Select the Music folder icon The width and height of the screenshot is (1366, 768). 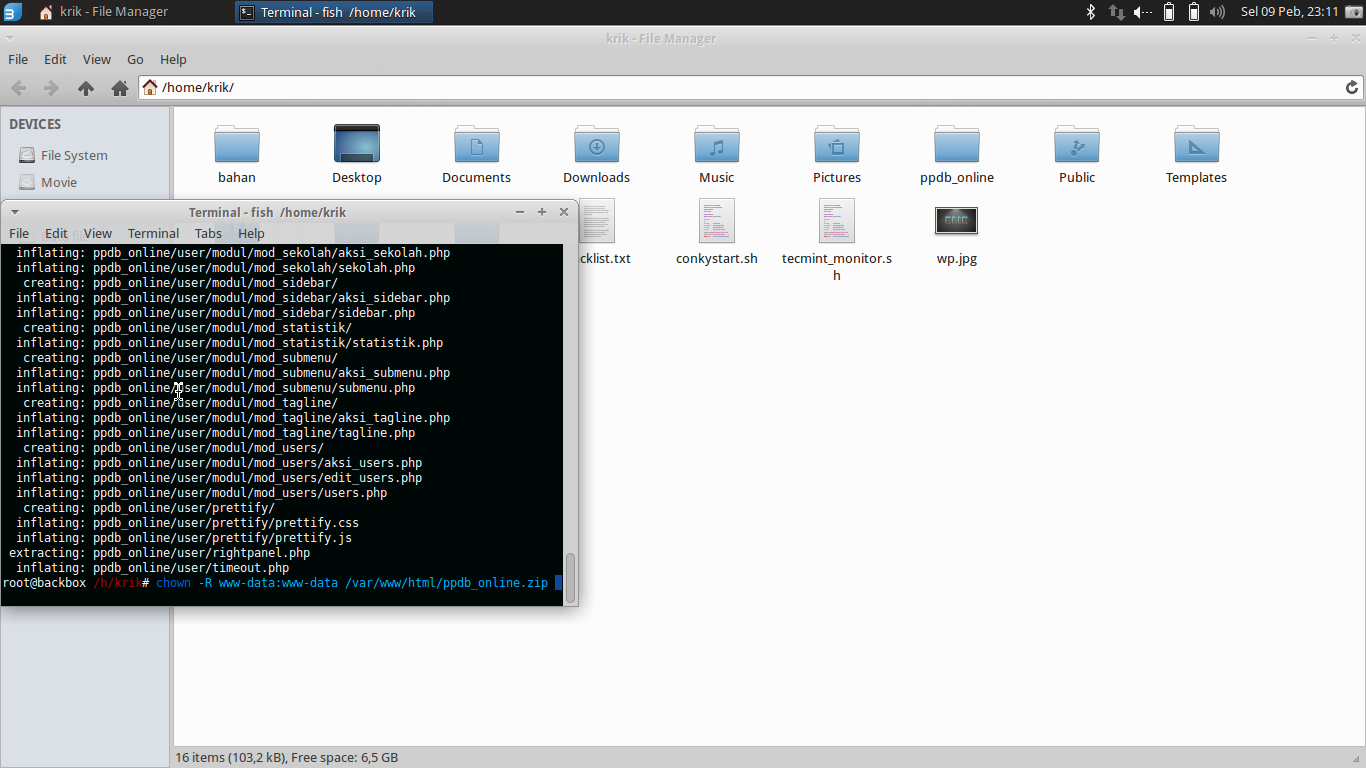tap(717, 144)
